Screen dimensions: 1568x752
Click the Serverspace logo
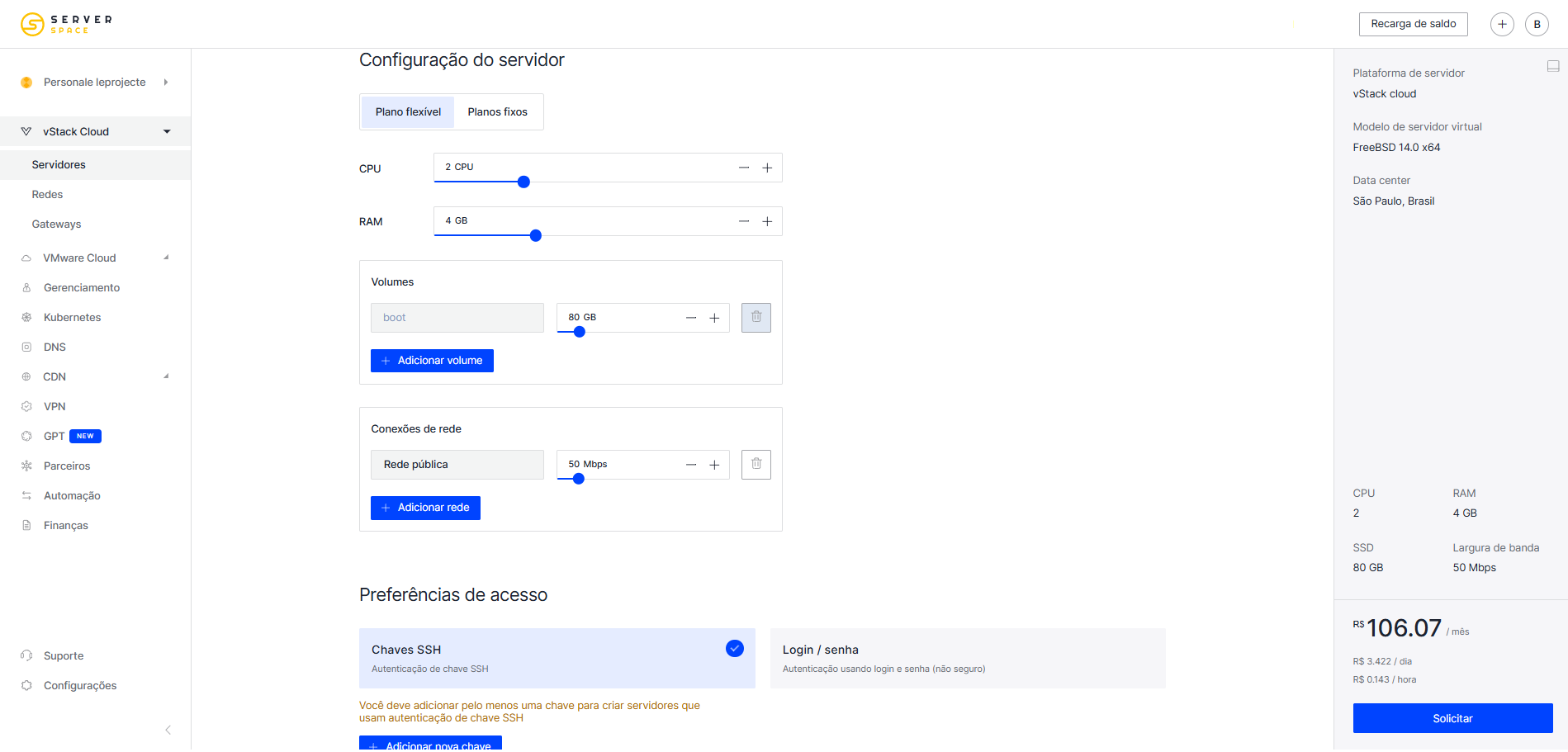click(66, 24)
